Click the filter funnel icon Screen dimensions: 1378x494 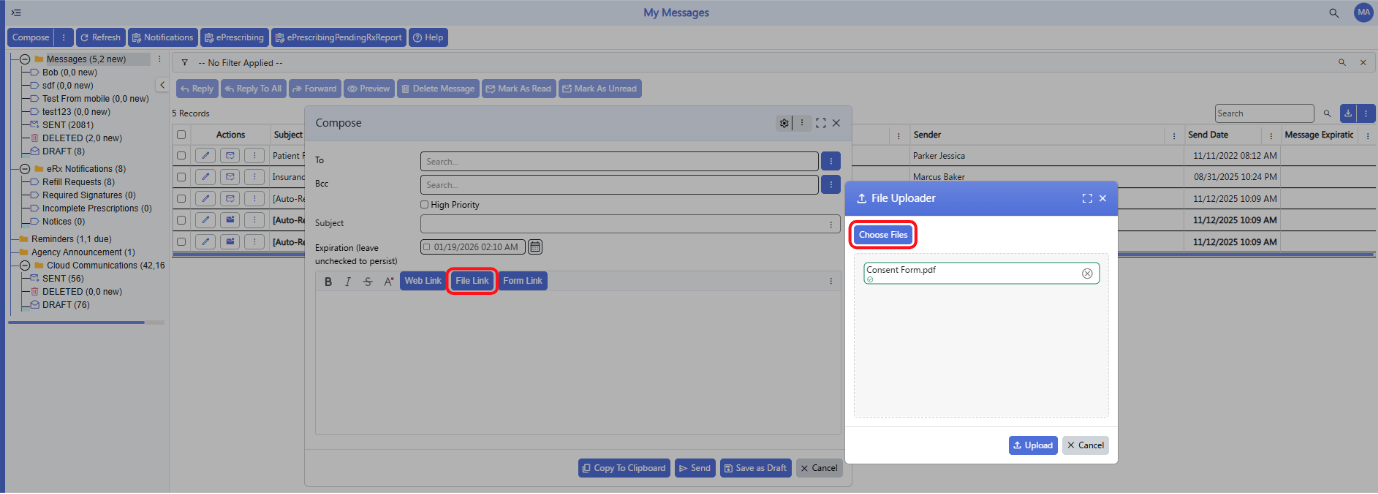185,62
